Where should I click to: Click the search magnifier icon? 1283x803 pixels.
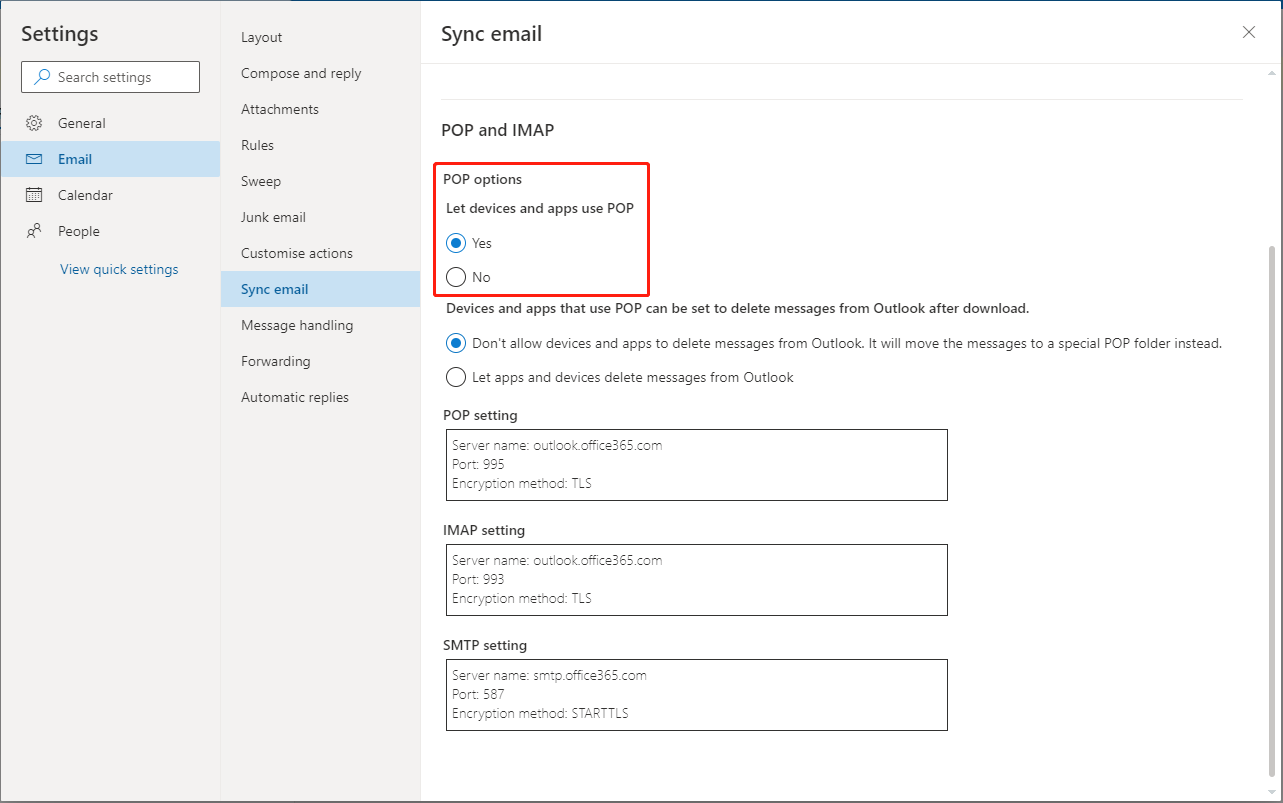(x=42, y=77)
